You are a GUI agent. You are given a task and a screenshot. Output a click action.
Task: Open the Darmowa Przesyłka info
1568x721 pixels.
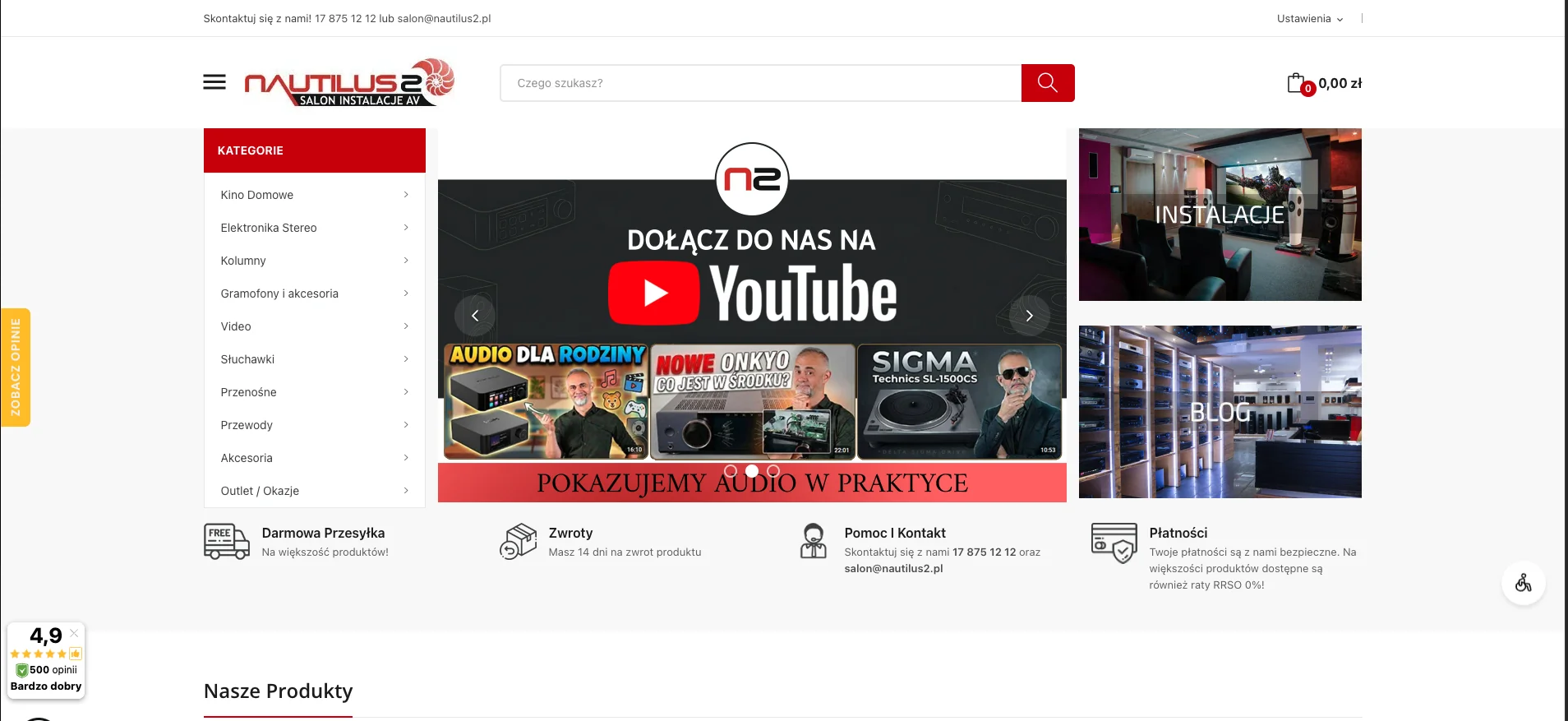[x=323, y=534]
